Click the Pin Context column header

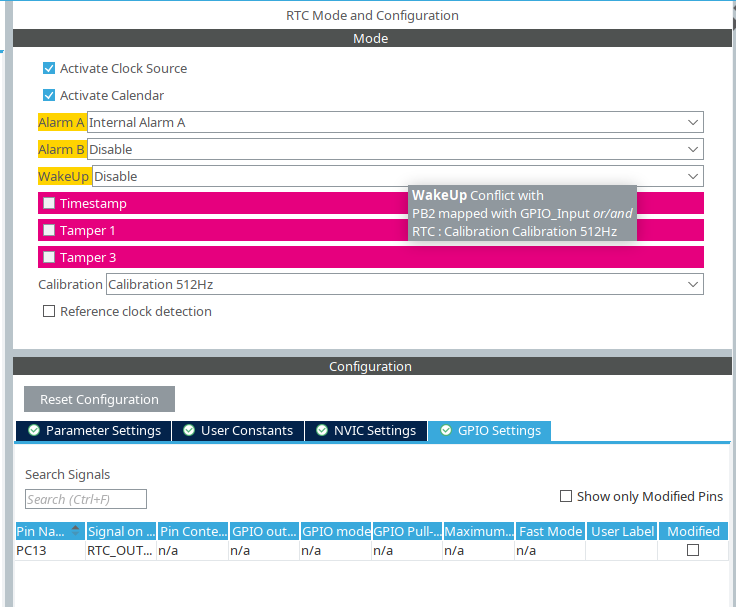point(193,531)
